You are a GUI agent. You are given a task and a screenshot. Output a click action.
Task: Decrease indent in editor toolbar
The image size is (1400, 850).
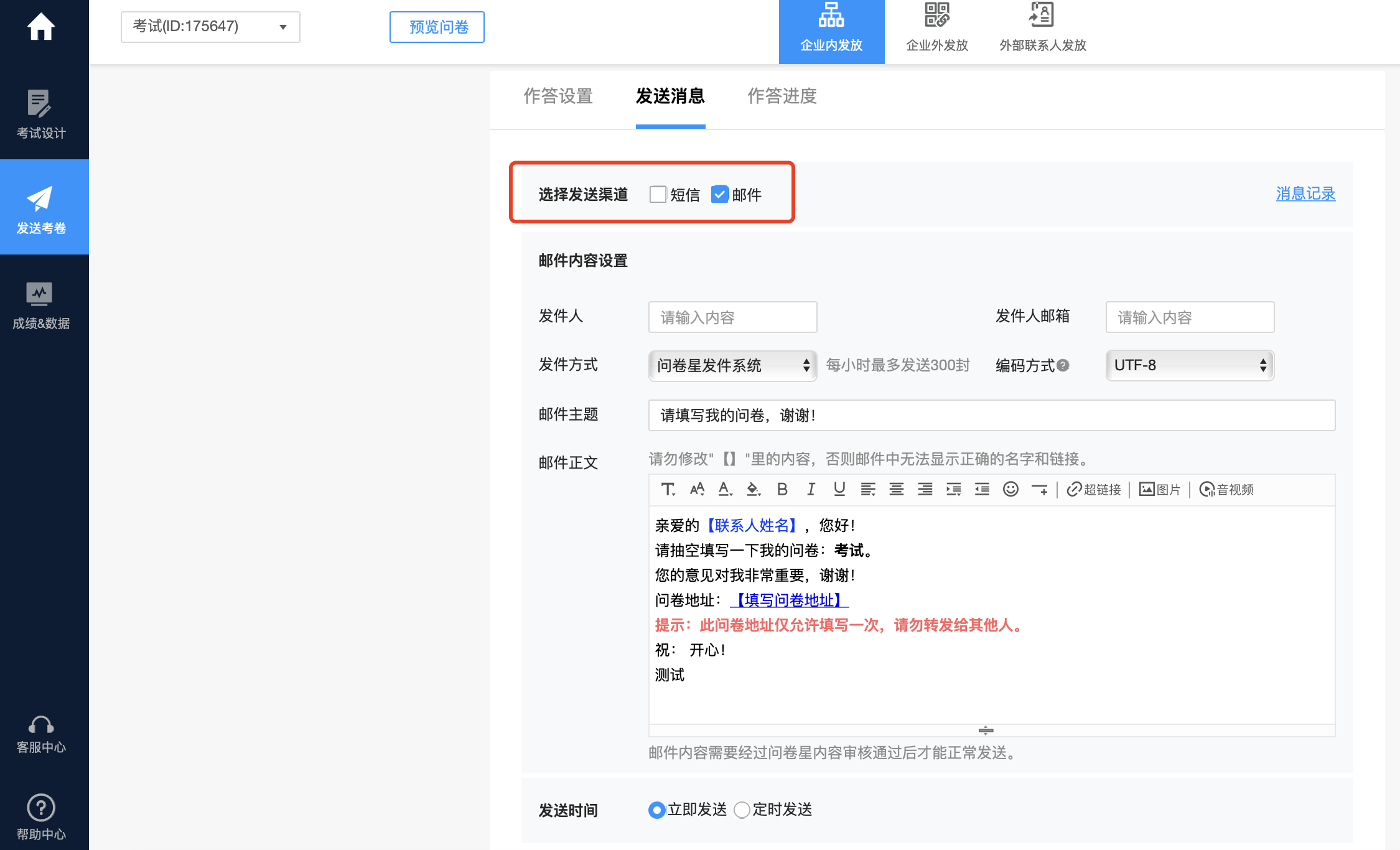(982, 490)
